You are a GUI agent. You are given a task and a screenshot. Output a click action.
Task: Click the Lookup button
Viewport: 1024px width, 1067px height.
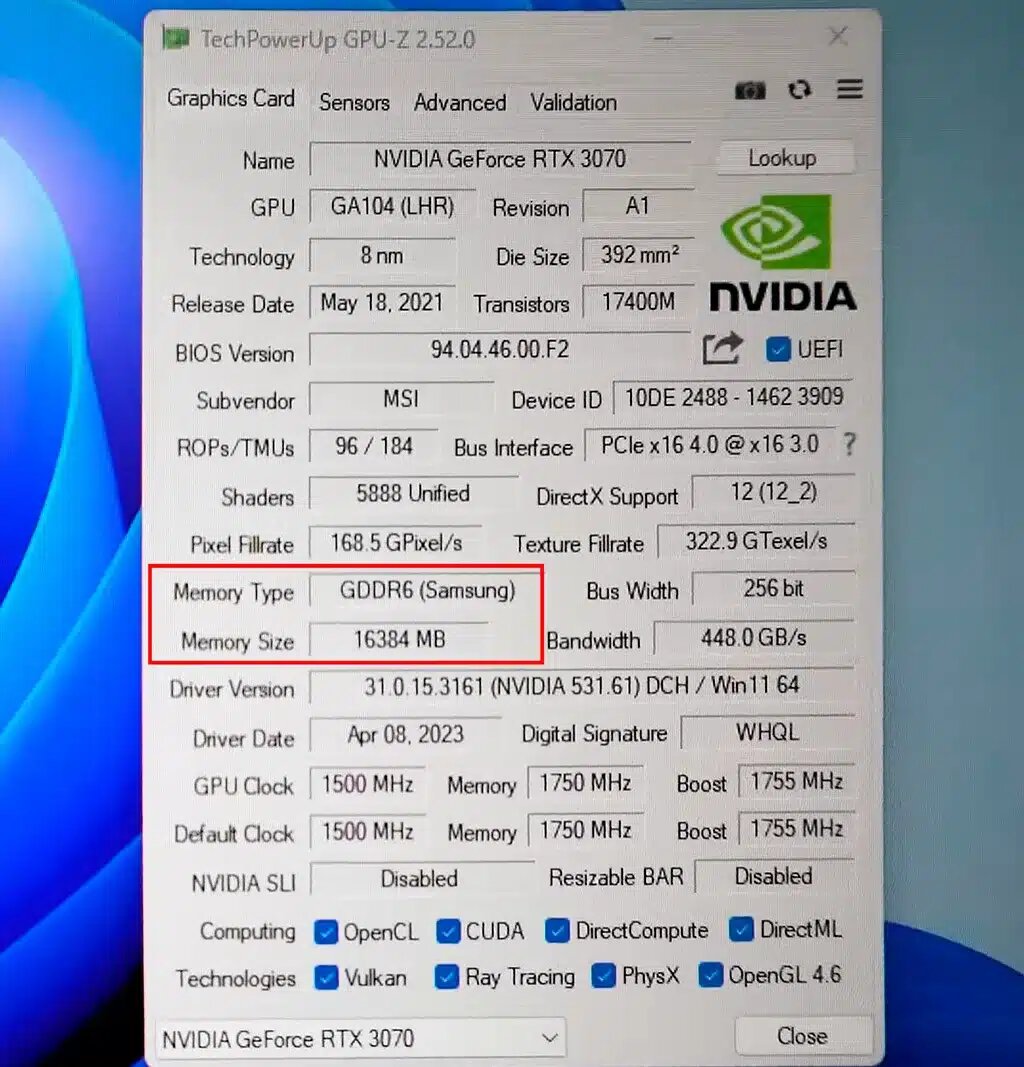click(x=786, y=158)
